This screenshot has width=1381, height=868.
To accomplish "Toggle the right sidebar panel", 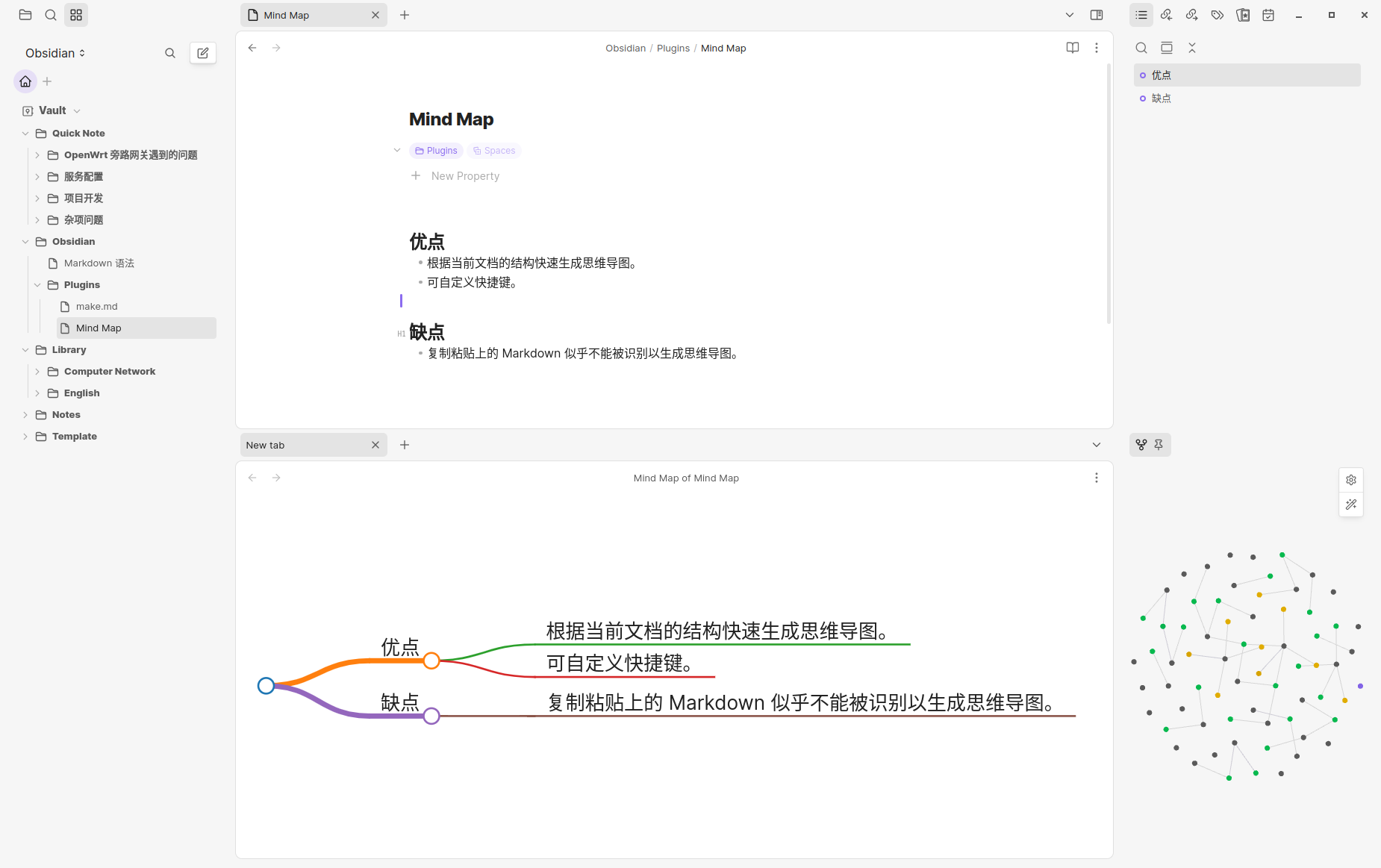I will click(1096, 15).
